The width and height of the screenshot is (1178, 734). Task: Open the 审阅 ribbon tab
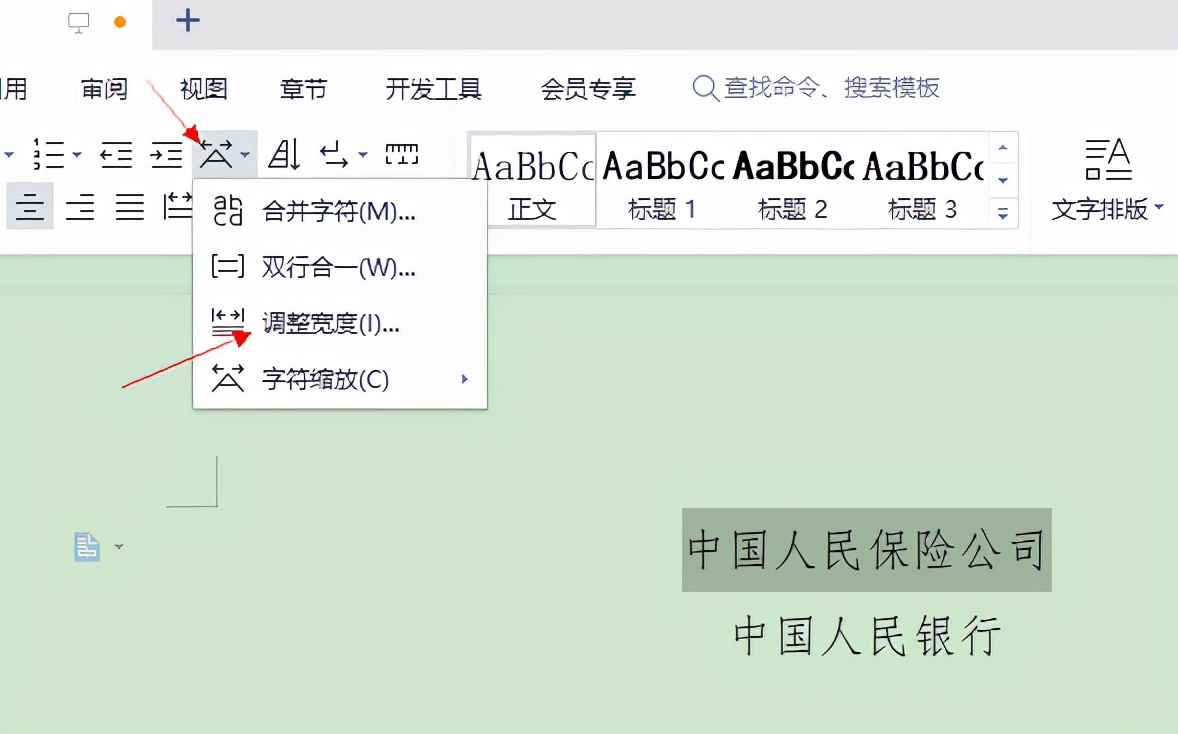tap(104, 89)
